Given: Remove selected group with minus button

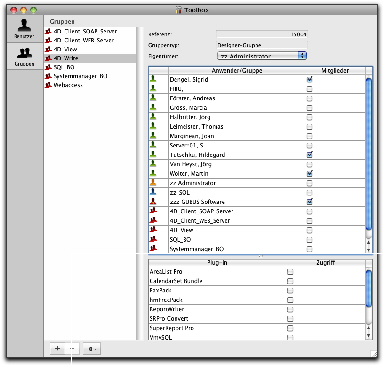Looking at the screenshot, I should pos(72,349).
